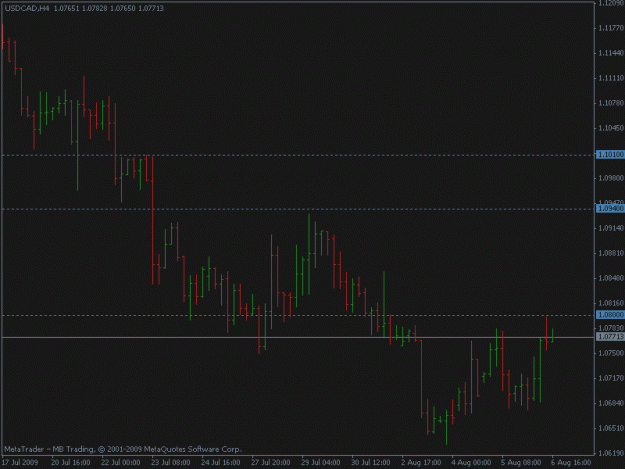Select the 1.09400 horizontal level price tag

coord(610,208)
